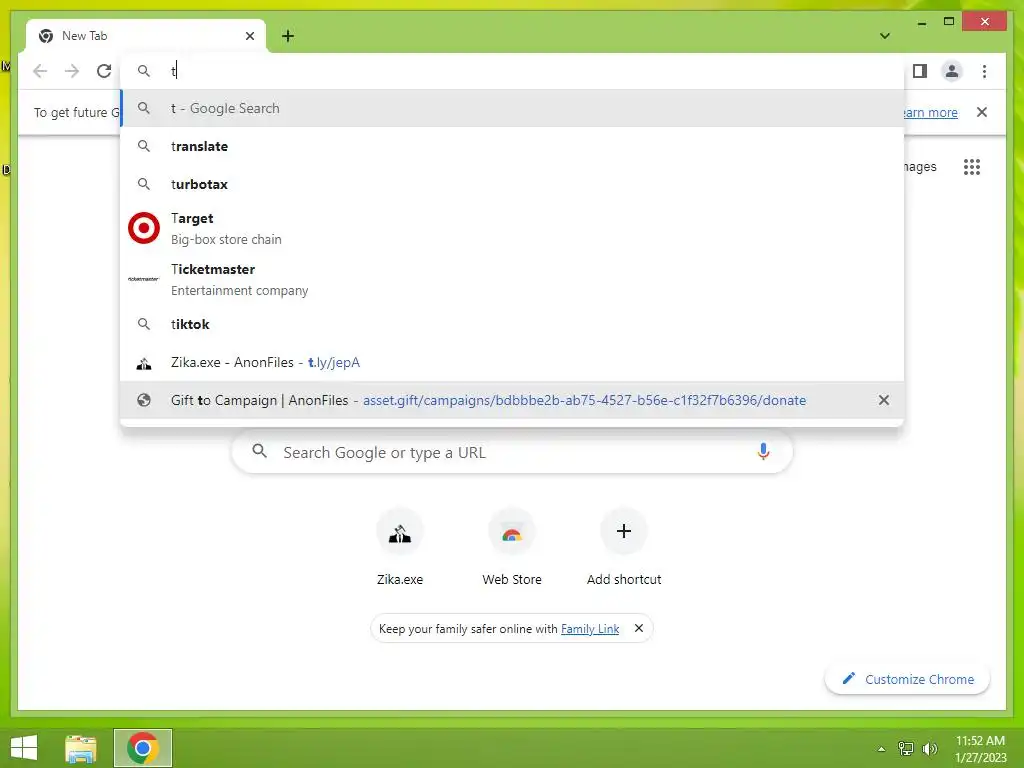Open the profile avatar icon

pos(952,71)
